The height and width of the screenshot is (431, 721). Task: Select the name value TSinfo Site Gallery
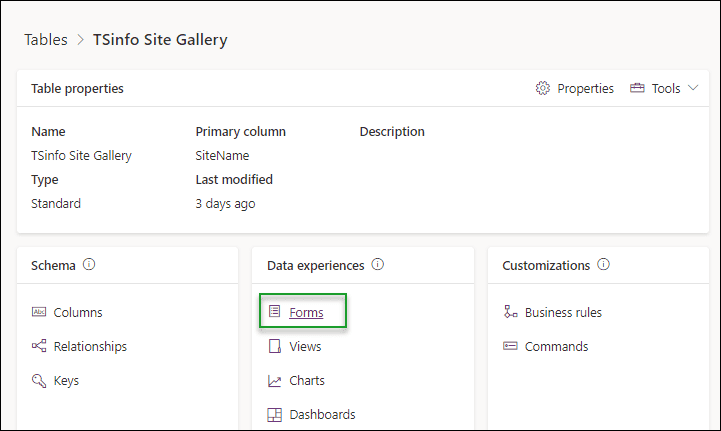coord(81,155)
